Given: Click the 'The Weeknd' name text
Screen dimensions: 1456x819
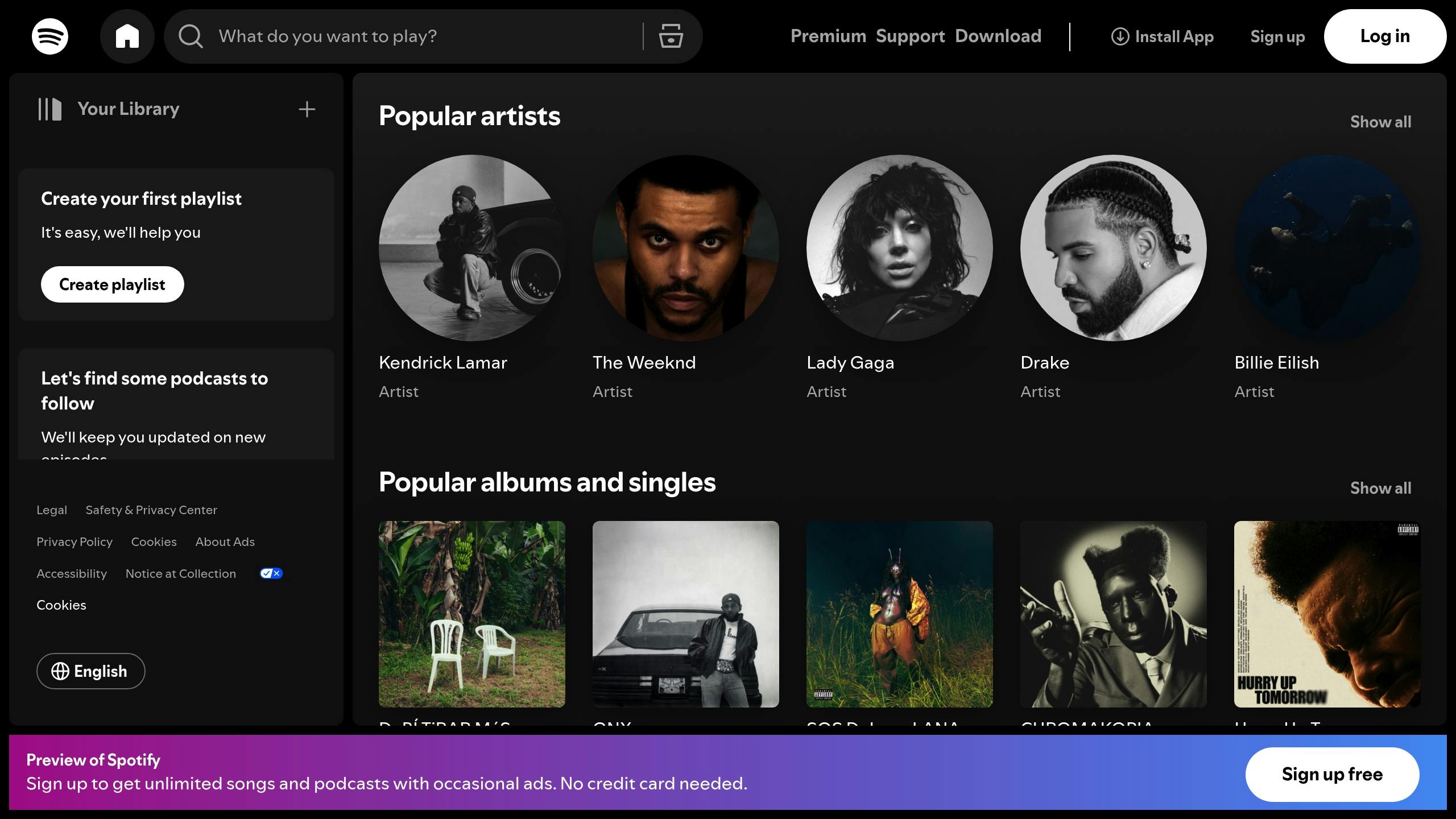Looking at the screenshot, I should [644, 362].
